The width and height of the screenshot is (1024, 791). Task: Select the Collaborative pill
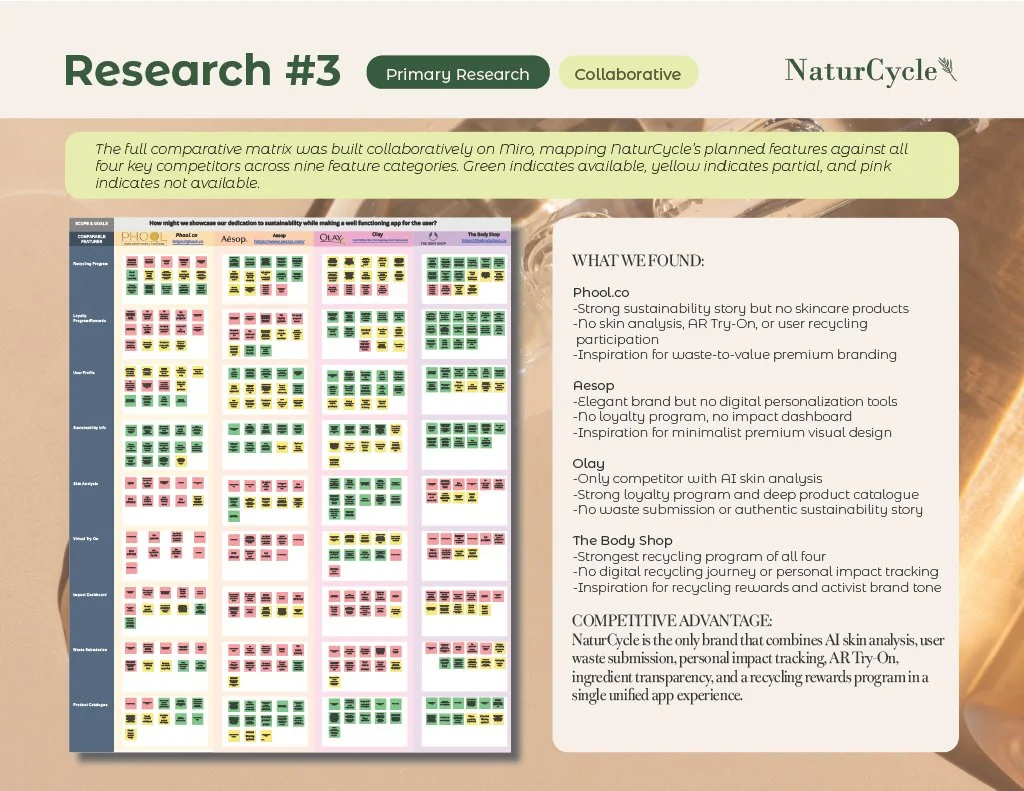pos(628,74)
